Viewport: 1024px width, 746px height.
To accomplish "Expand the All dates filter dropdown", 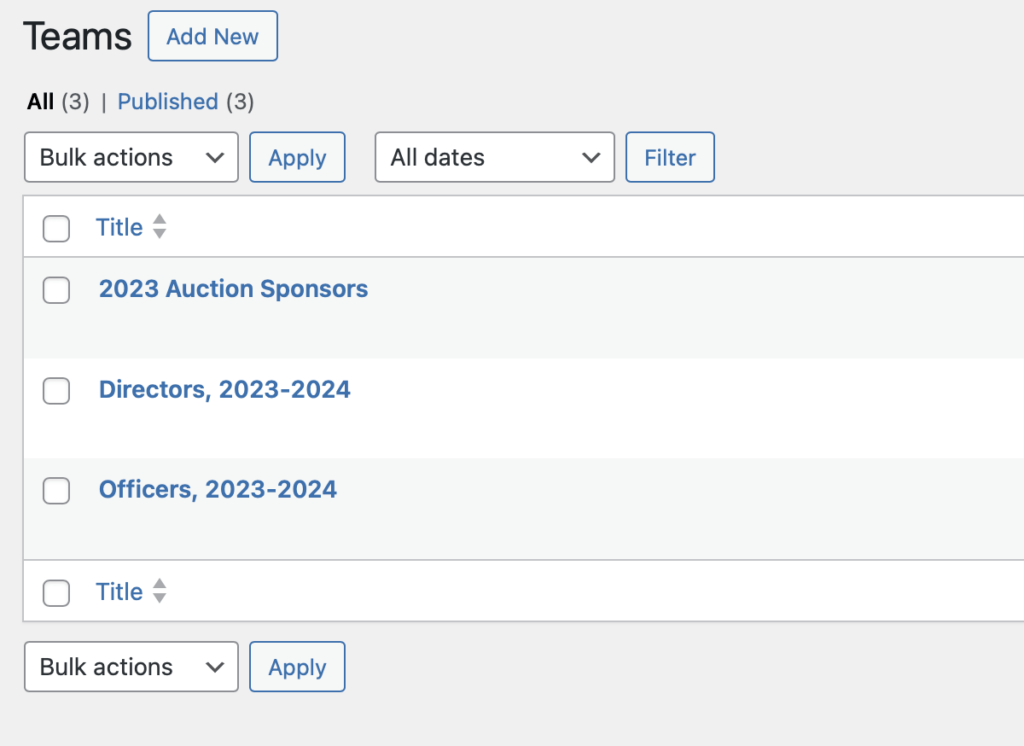I will pyautogui.click(x=494, y=158).
